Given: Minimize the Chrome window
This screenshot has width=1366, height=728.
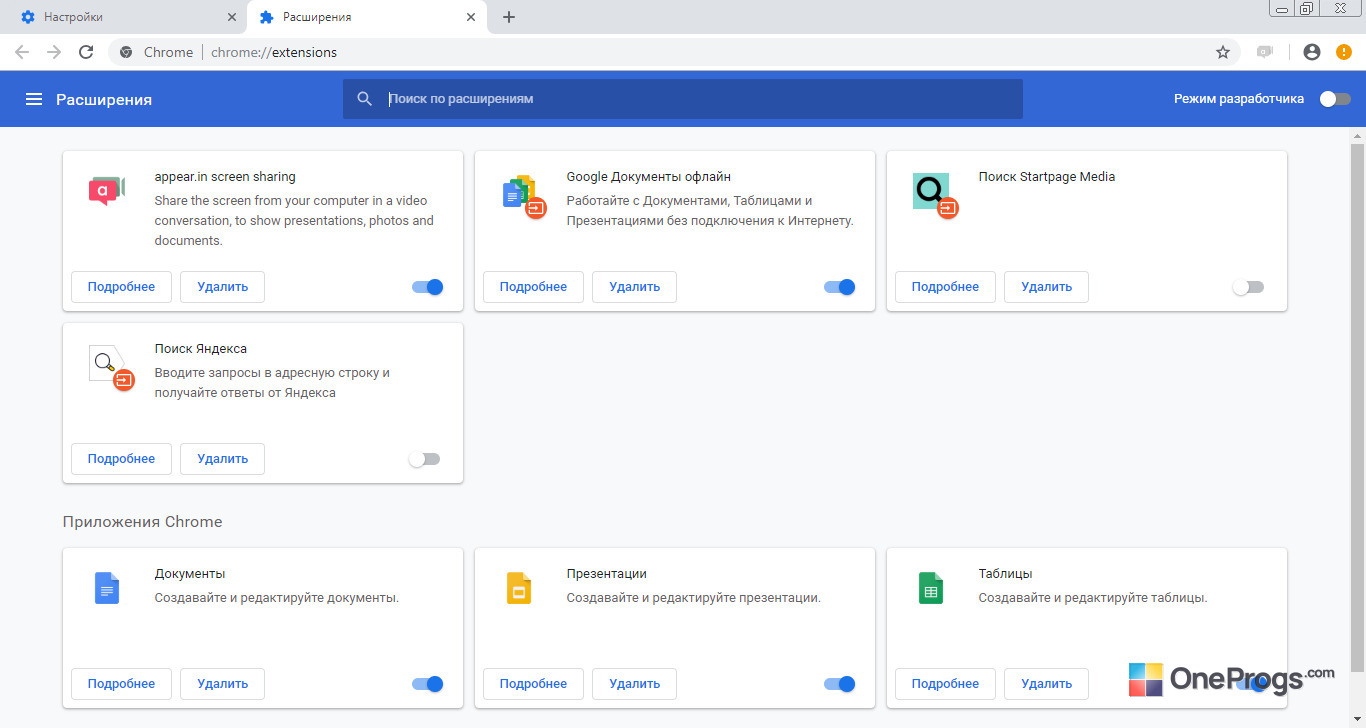Looking at the screenshot, I should pos(1282,9).
